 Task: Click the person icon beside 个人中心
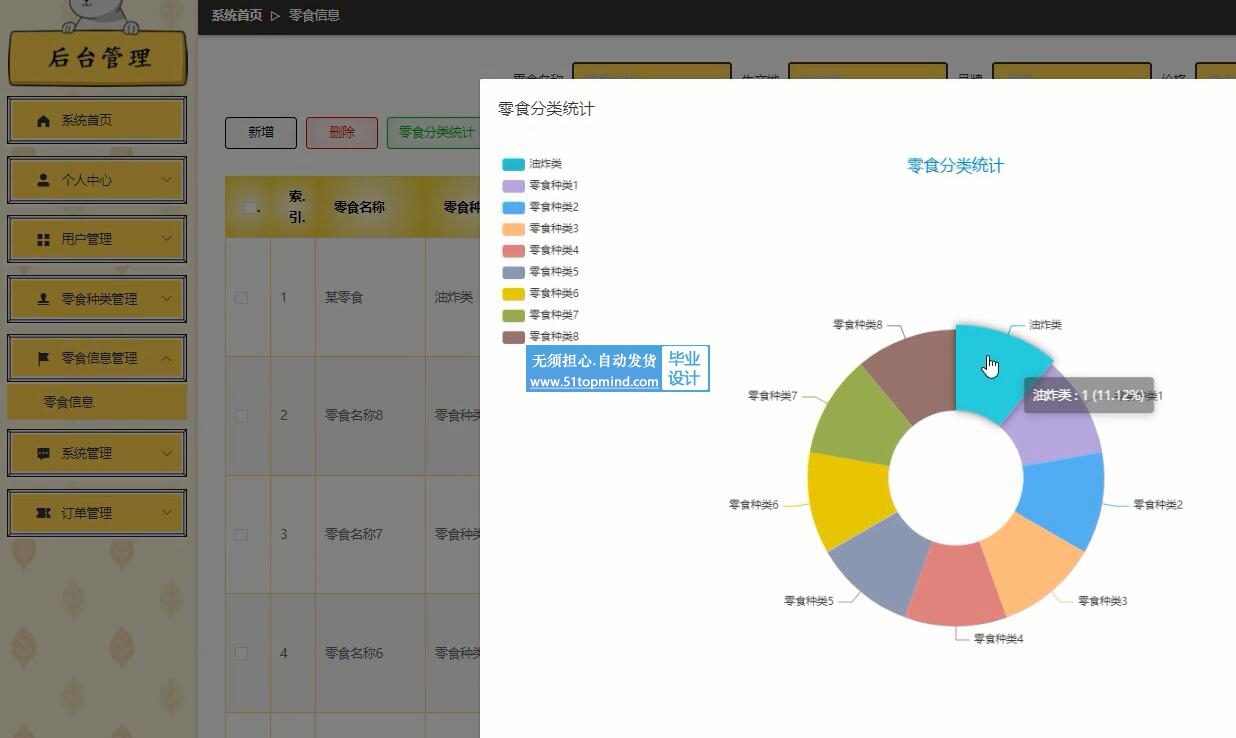coord(43,180)
